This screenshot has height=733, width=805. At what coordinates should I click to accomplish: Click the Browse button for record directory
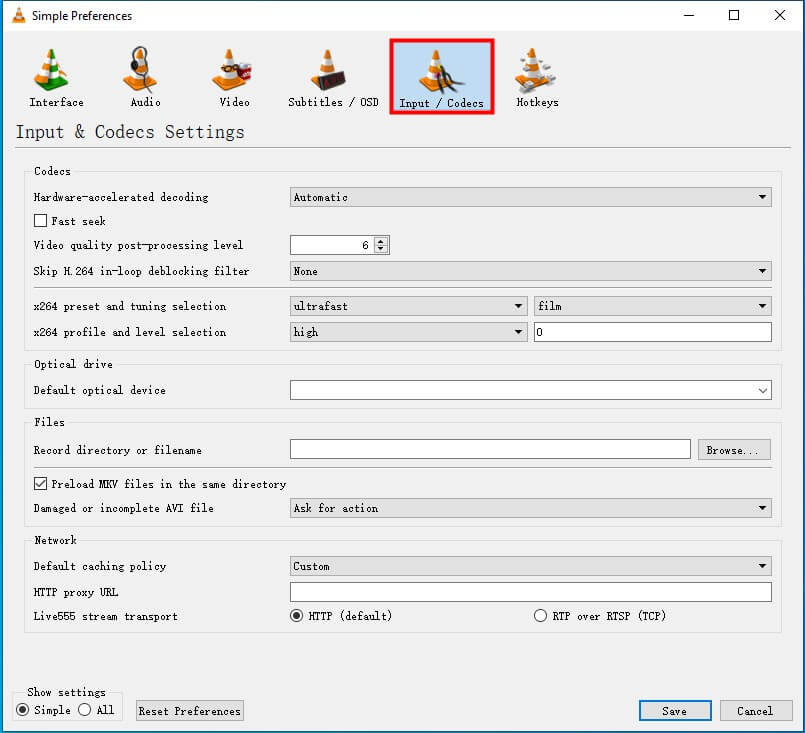pyautogui.click(x=734, y=449)
